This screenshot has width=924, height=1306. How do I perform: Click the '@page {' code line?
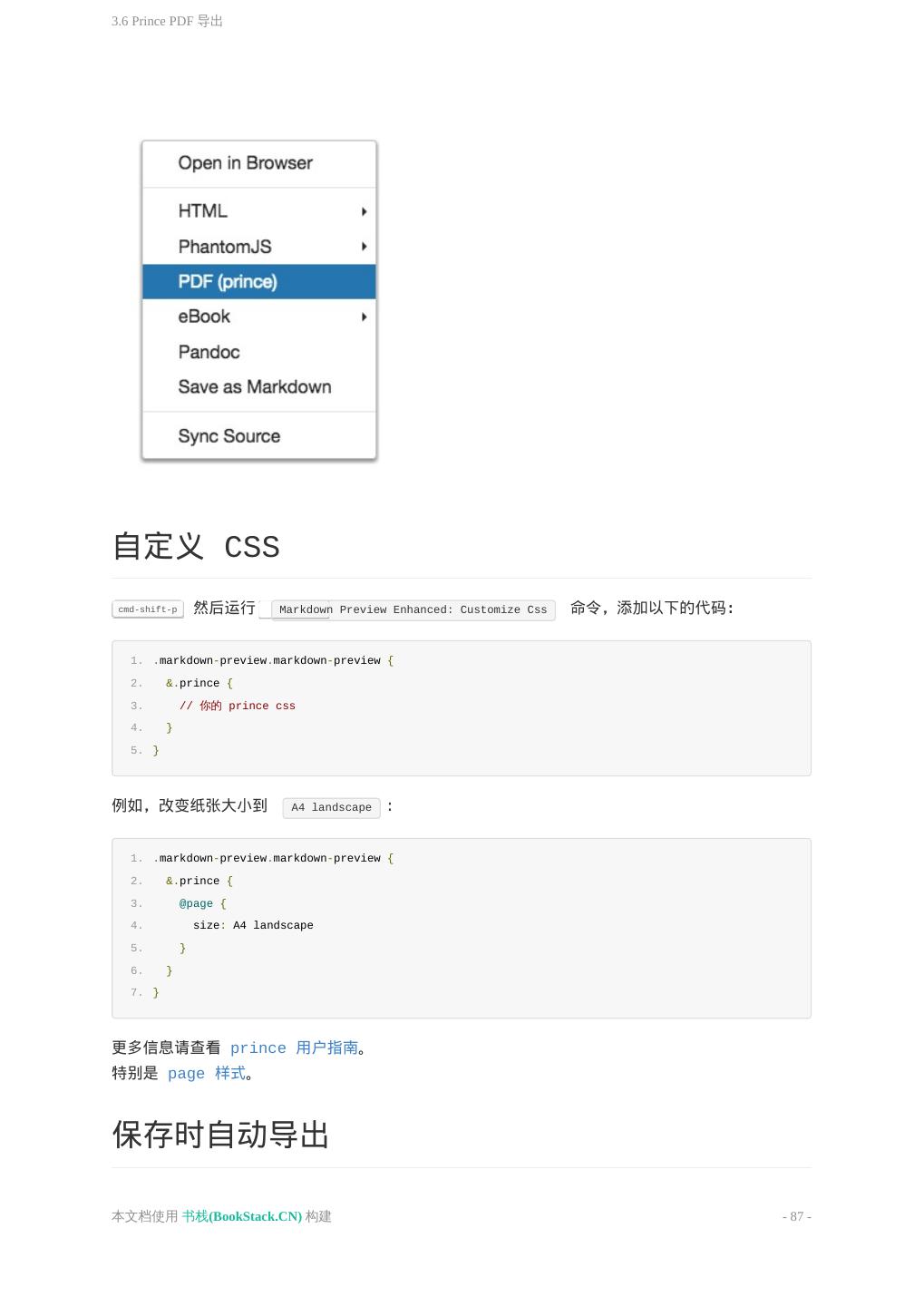[x=202, y=903]
